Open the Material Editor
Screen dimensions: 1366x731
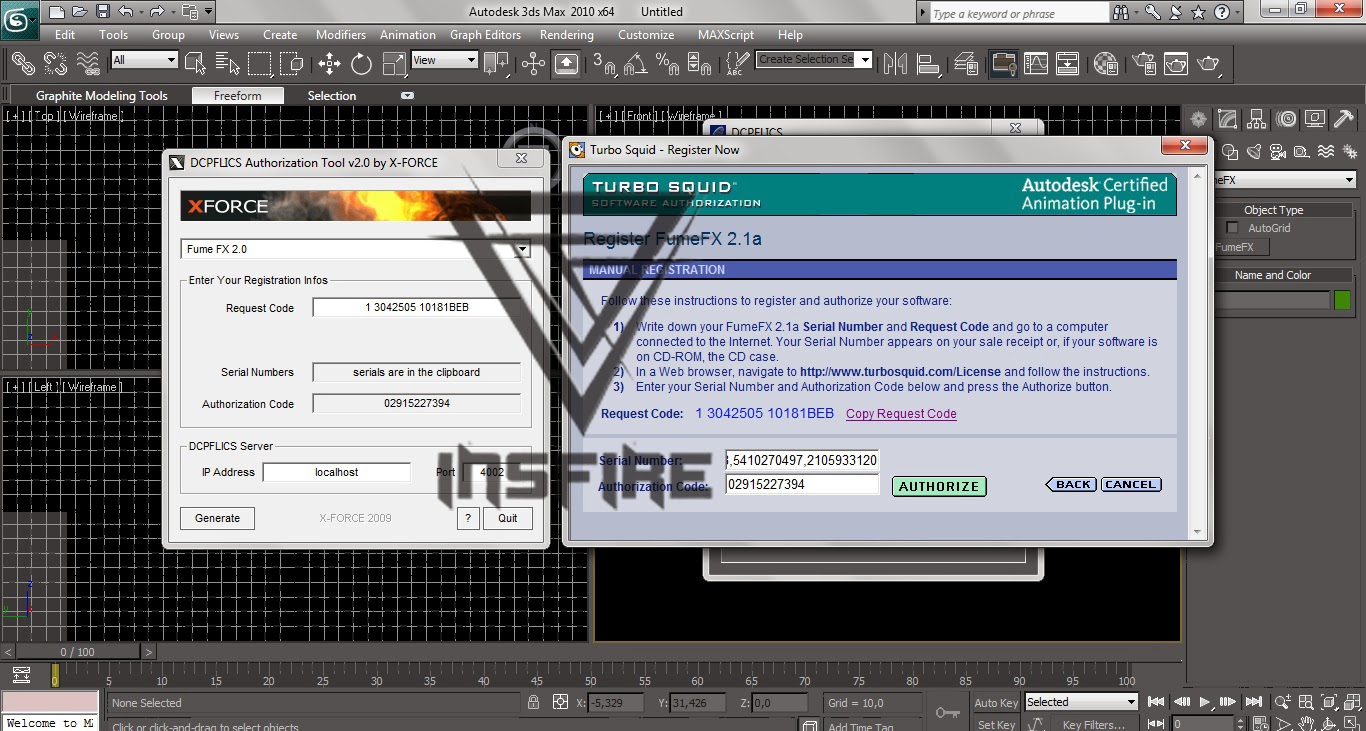point(1106,64)
